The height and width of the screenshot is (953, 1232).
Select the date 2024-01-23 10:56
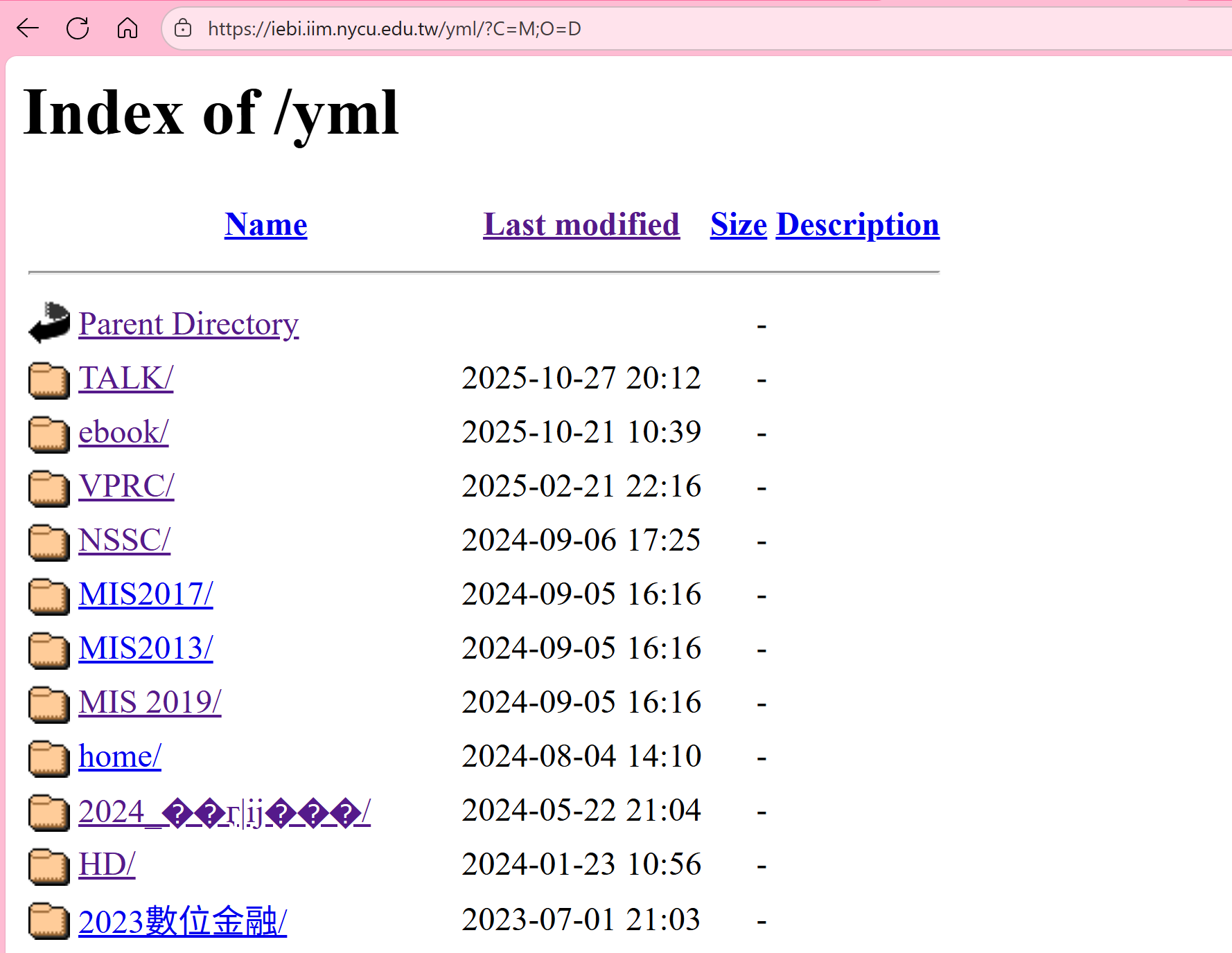click(581, 864)
